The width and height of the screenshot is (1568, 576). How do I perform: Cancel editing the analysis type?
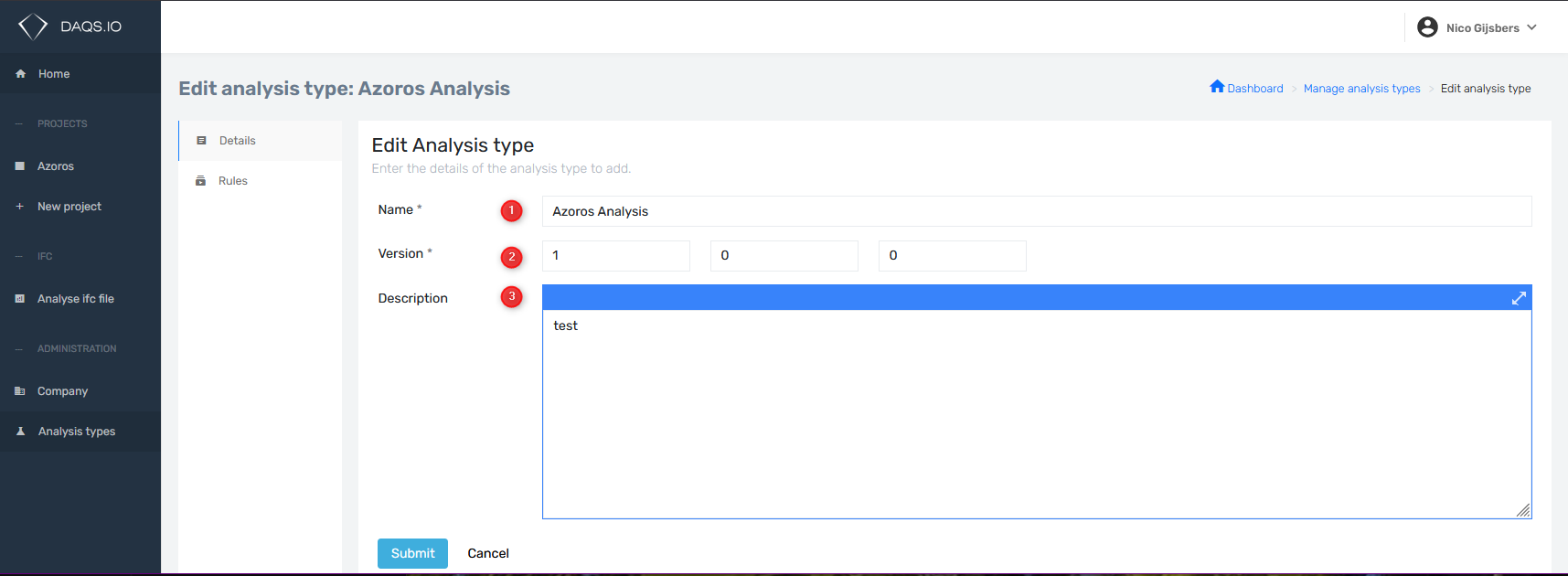click(488, 553)
